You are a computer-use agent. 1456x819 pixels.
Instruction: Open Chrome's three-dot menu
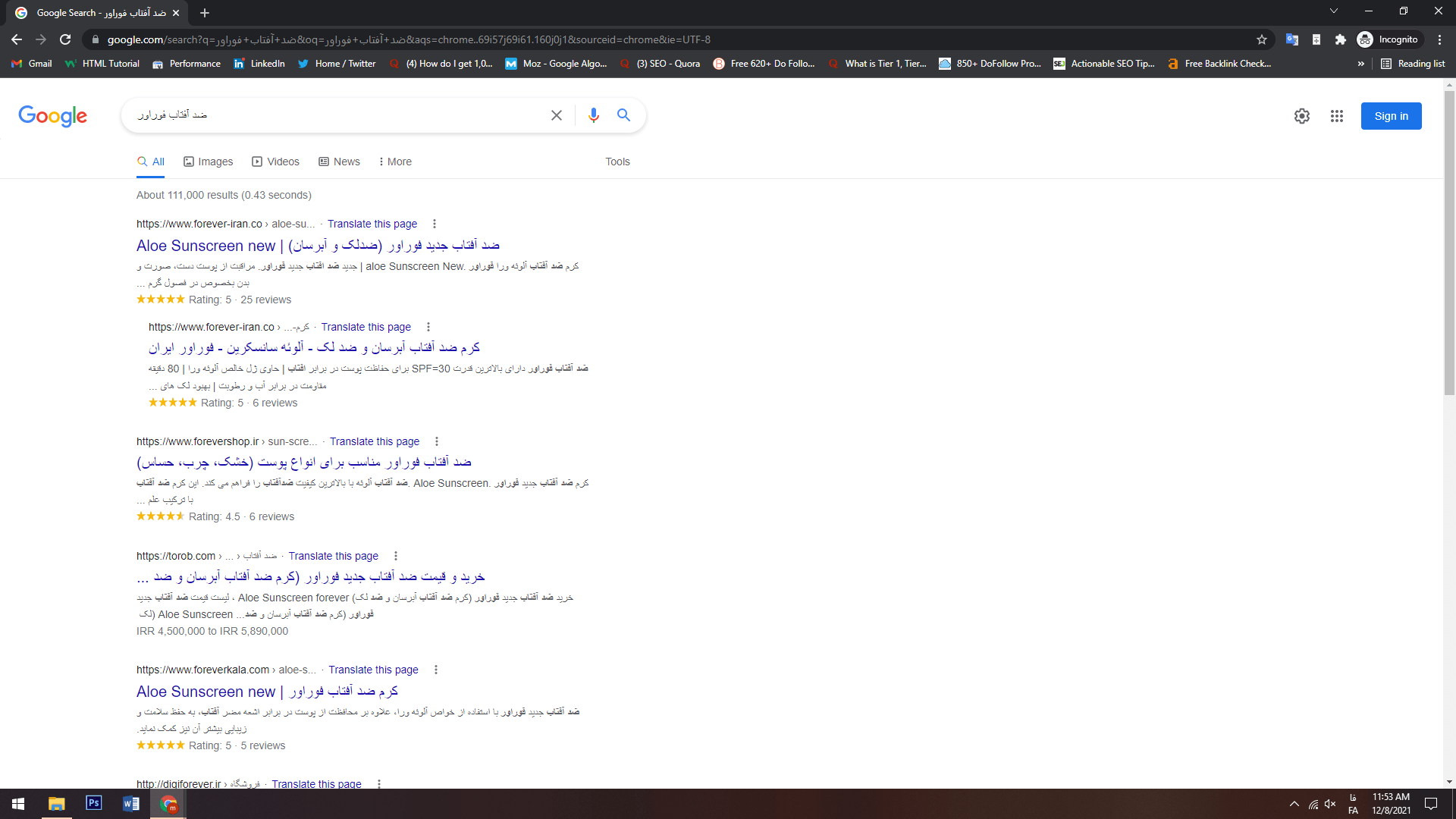point(1440,39)
